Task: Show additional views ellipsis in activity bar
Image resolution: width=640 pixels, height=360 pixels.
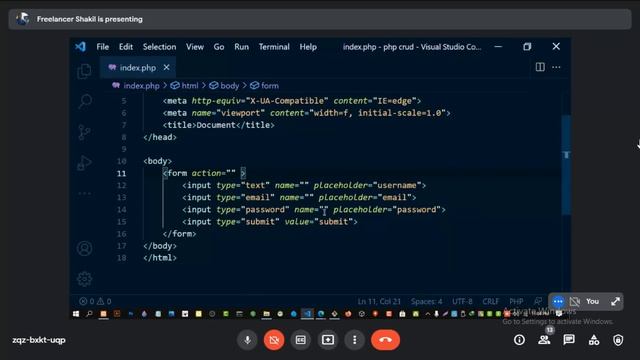Action: coord(84,193)
